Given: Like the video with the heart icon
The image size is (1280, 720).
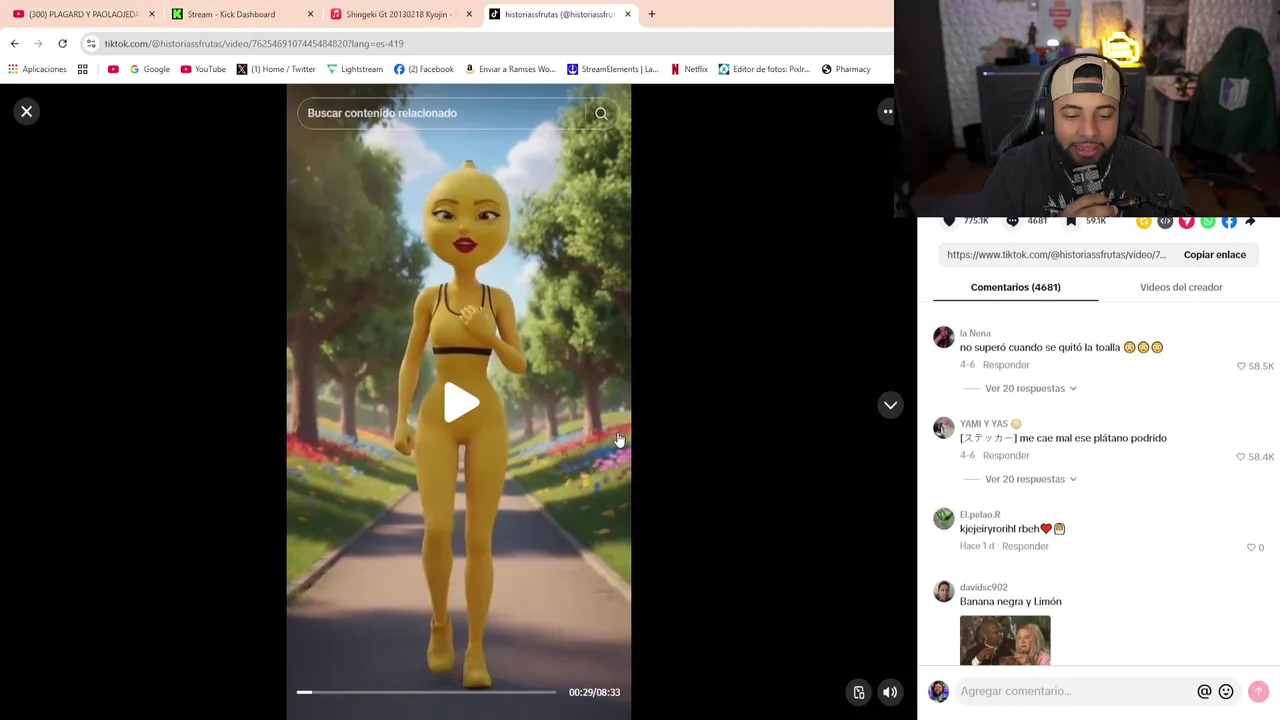Looking at the screenshot, I should [949, 221].
